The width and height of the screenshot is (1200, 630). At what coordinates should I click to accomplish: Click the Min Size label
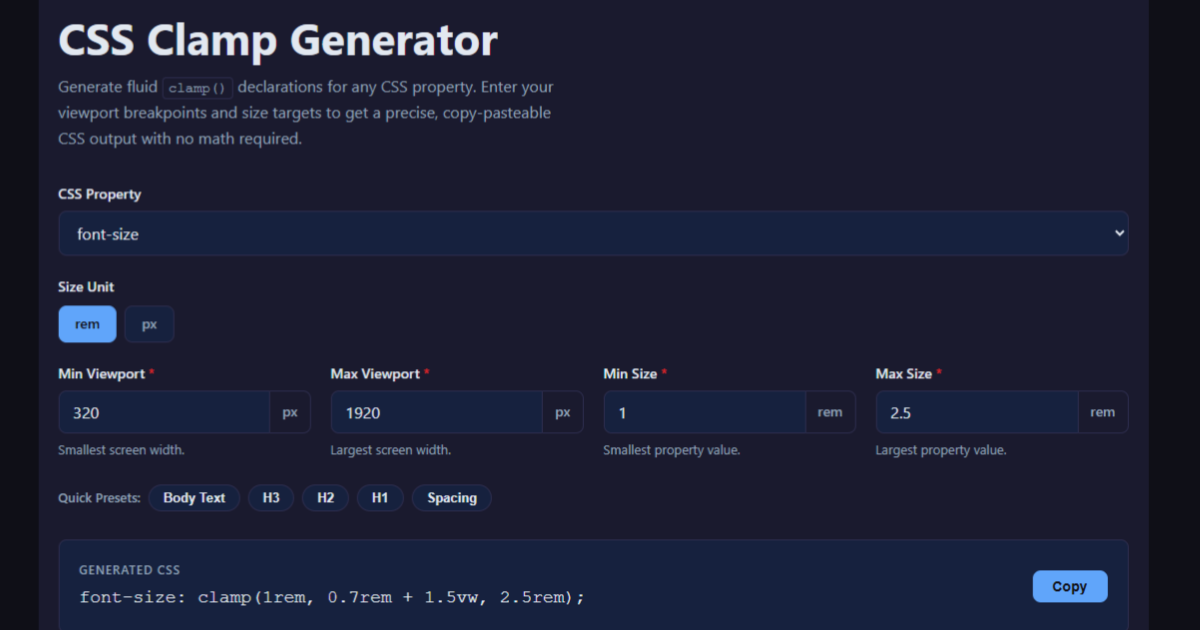[x=630, y=374]
